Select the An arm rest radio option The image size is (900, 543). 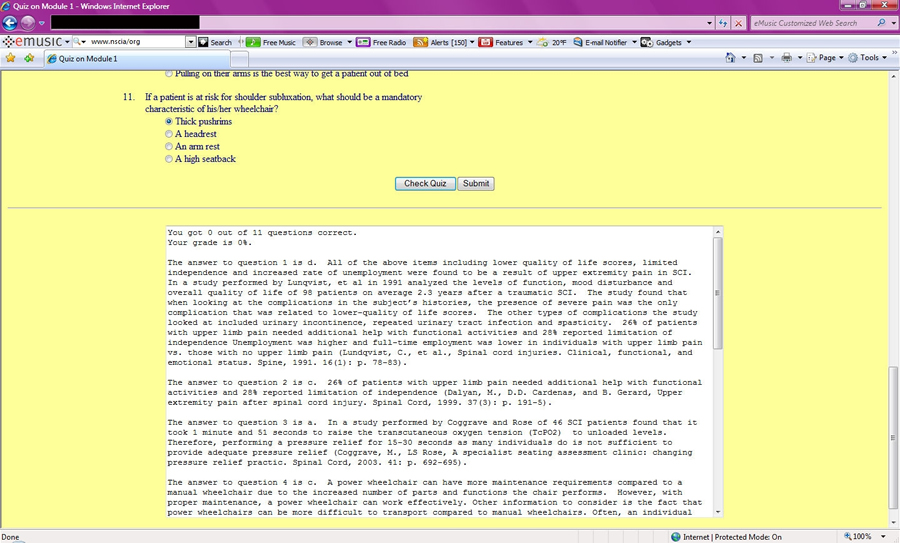click(169, 147)
